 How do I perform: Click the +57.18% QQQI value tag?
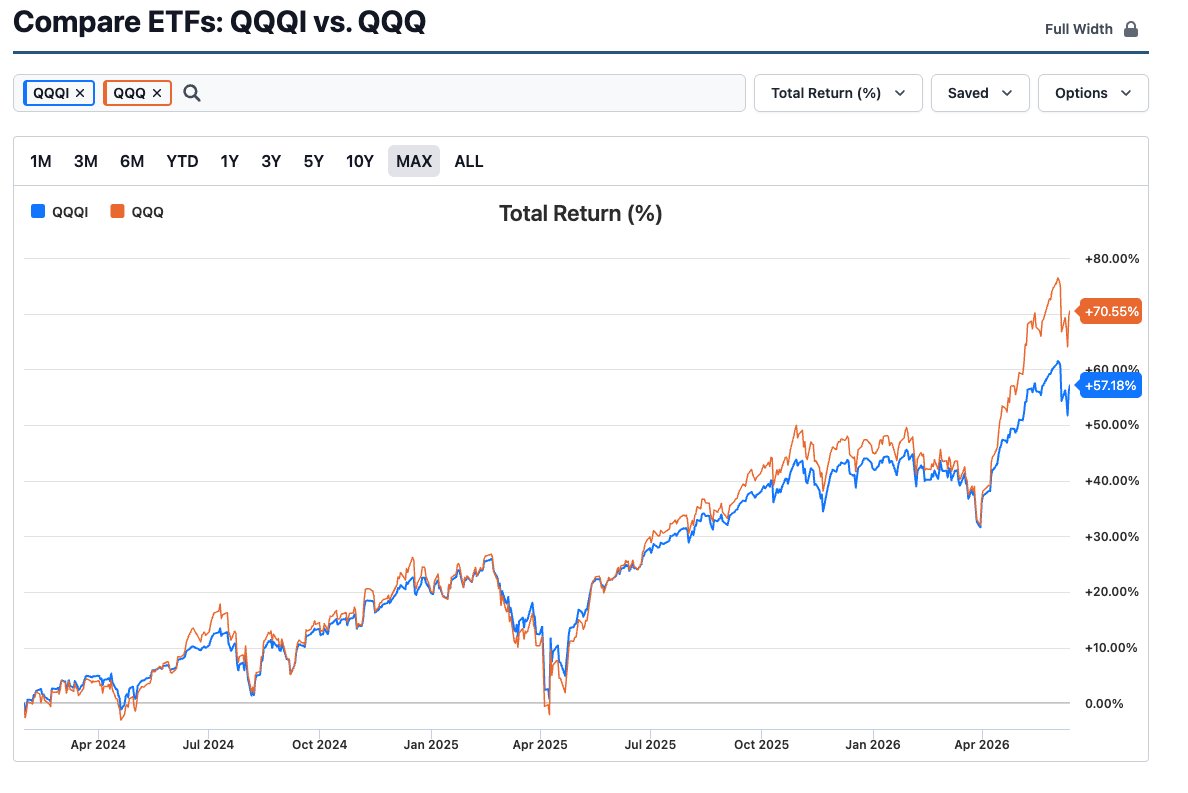click(1109, 386)
